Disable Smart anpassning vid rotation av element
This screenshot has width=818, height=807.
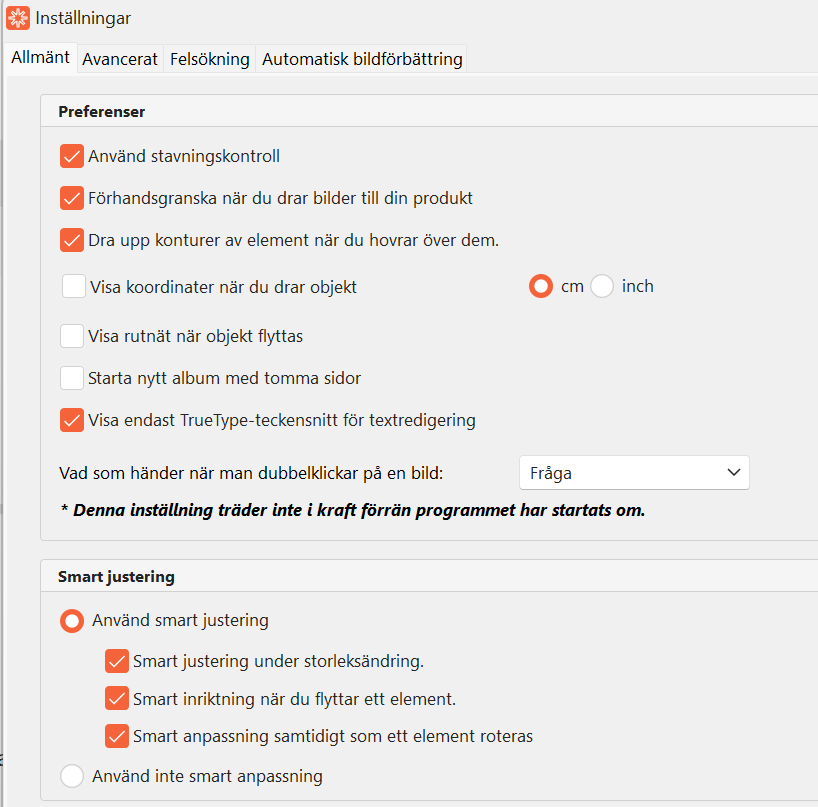tap(116, 736)
